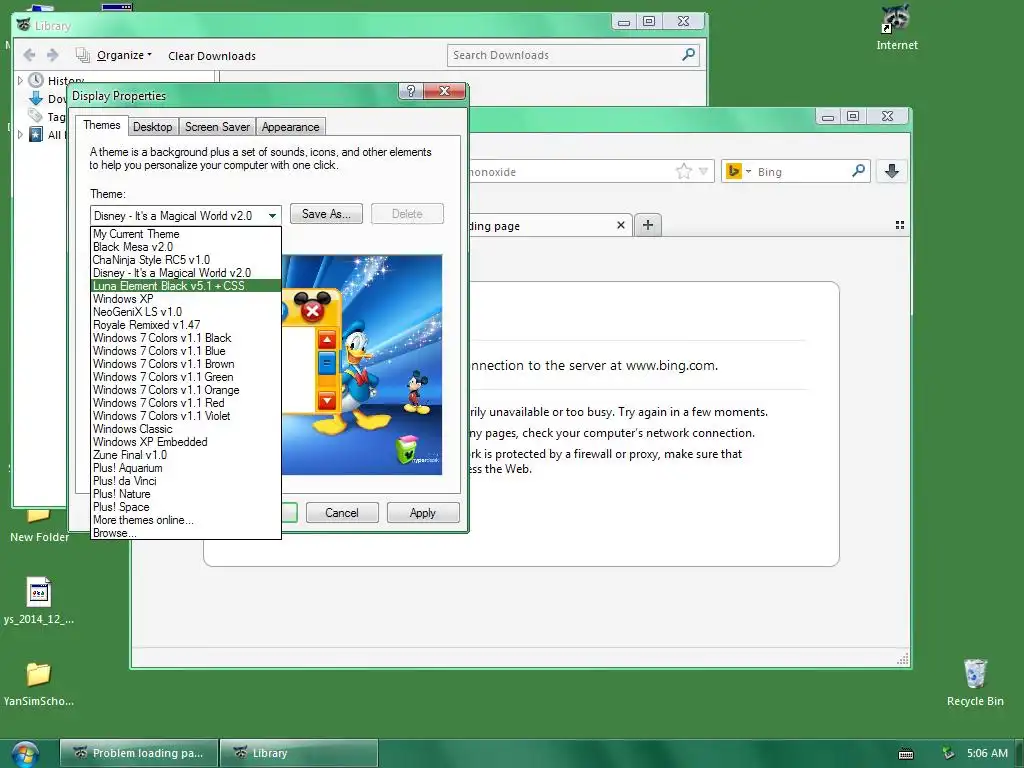Click the browser search magnifier icon
The width and height of the screenshot is (1024, 768).
click(859, 171)
